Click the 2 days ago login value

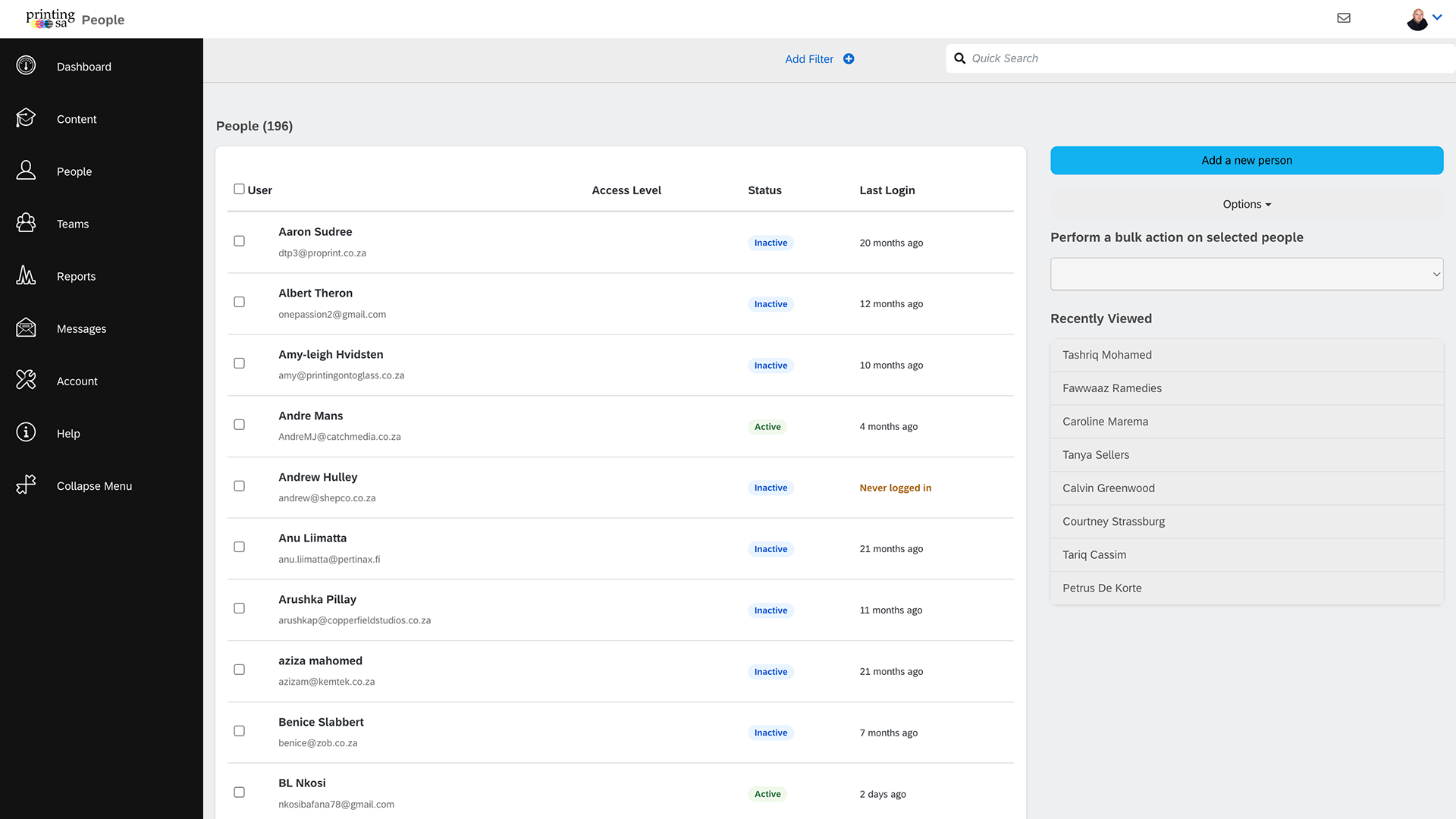click(x=883, y=794)
